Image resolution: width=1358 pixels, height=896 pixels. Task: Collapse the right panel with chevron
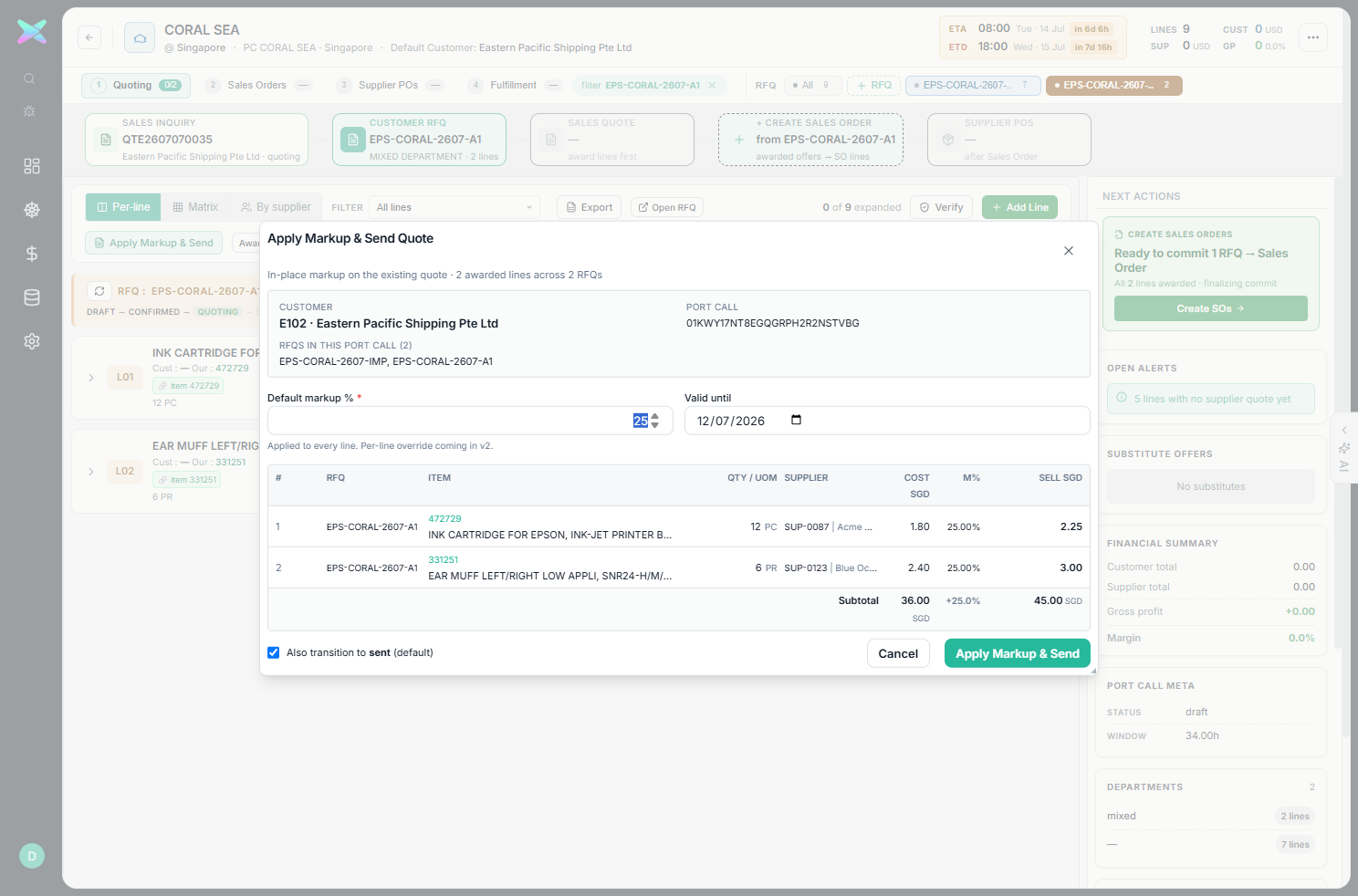click(1344, 430)
